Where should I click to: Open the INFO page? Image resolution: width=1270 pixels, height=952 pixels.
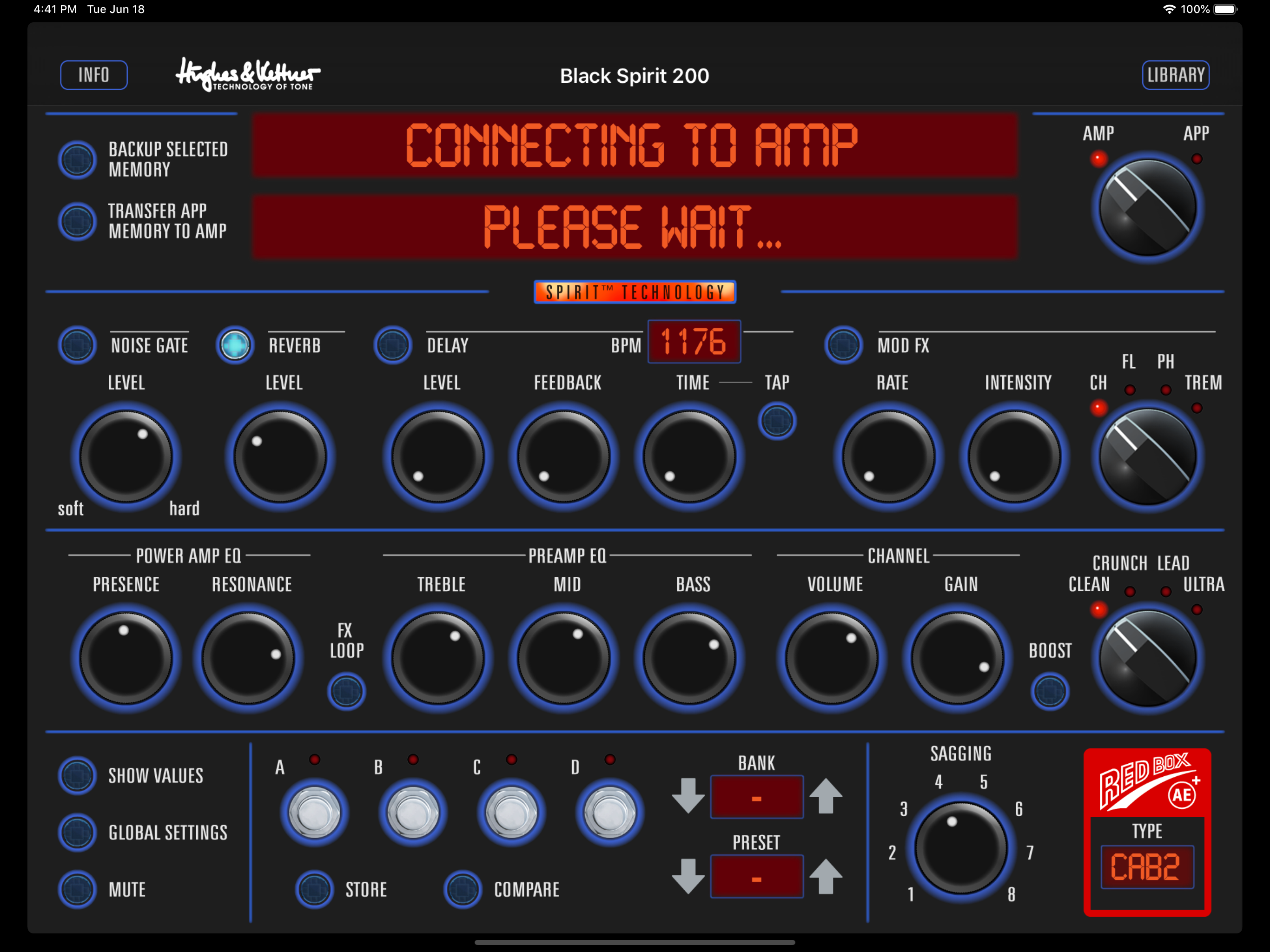click(x=93, y=75)
